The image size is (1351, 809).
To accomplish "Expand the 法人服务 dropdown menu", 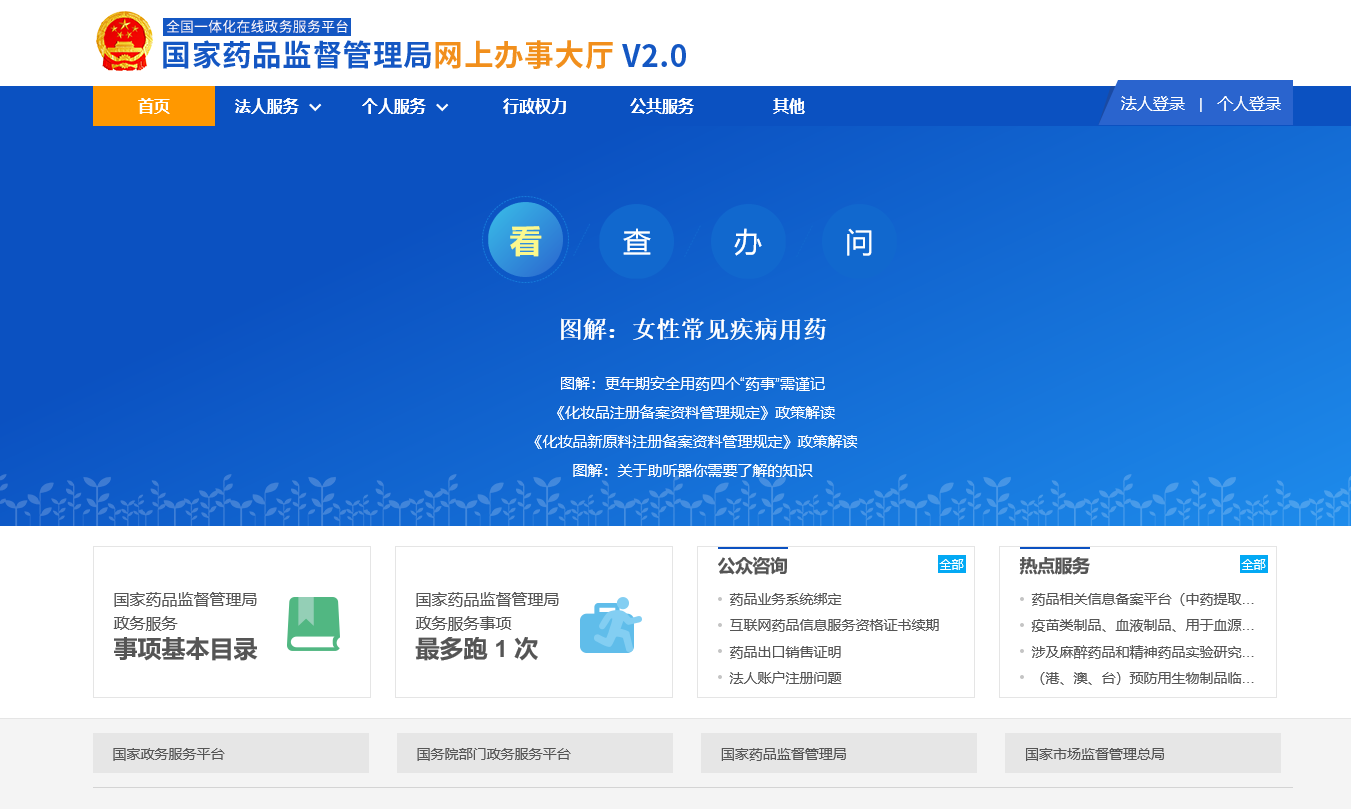I will [x=278, y=106].
